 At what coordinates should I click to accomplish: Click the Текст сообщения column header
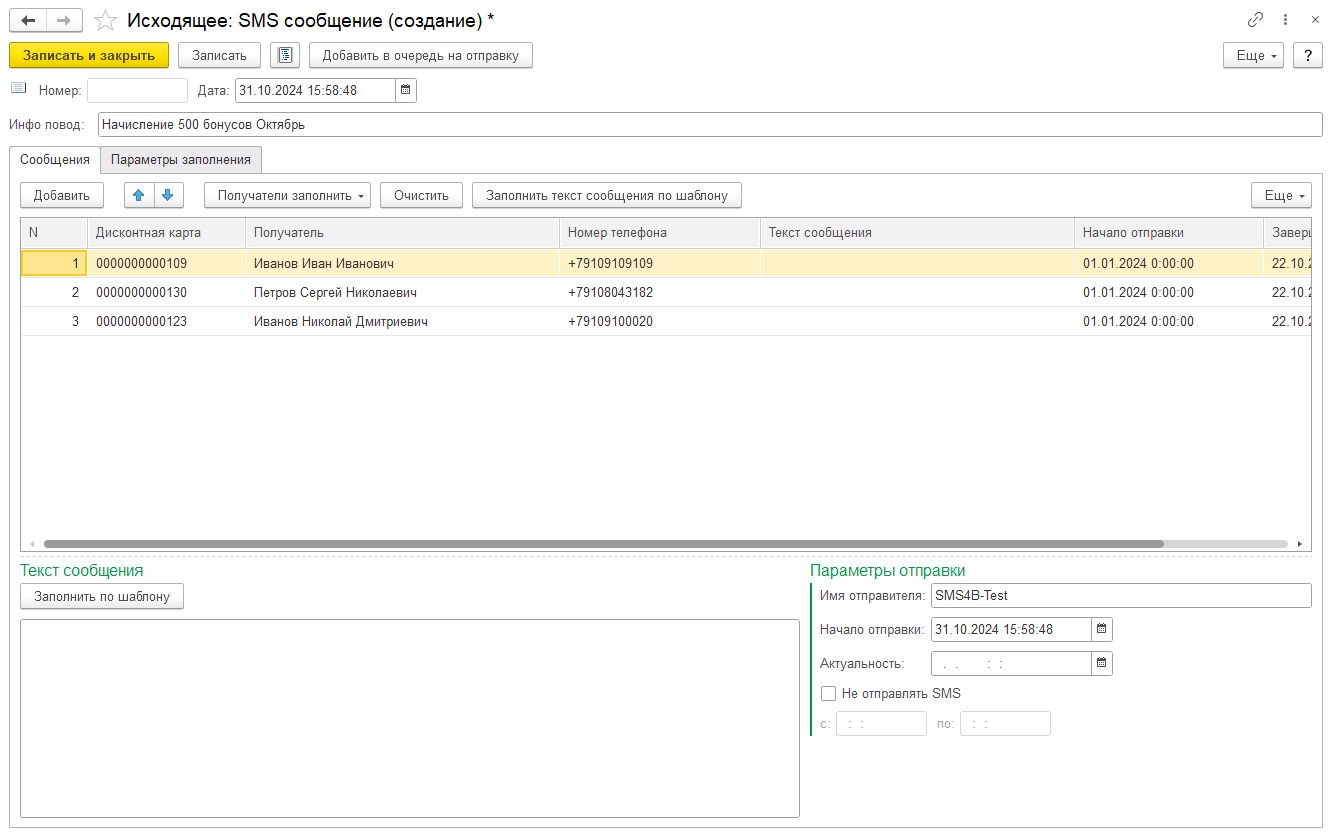(x=918, y=232)
